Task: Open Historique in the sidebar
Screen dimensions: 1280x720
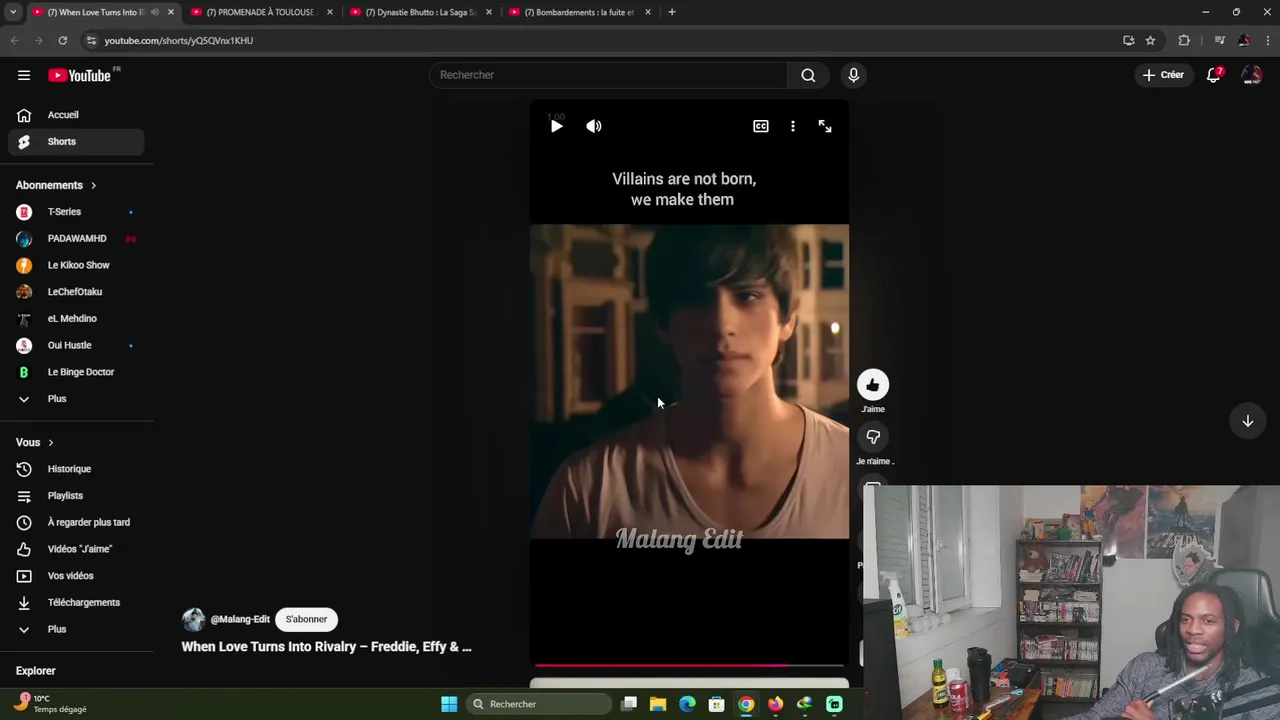Action: coord(76,469)
